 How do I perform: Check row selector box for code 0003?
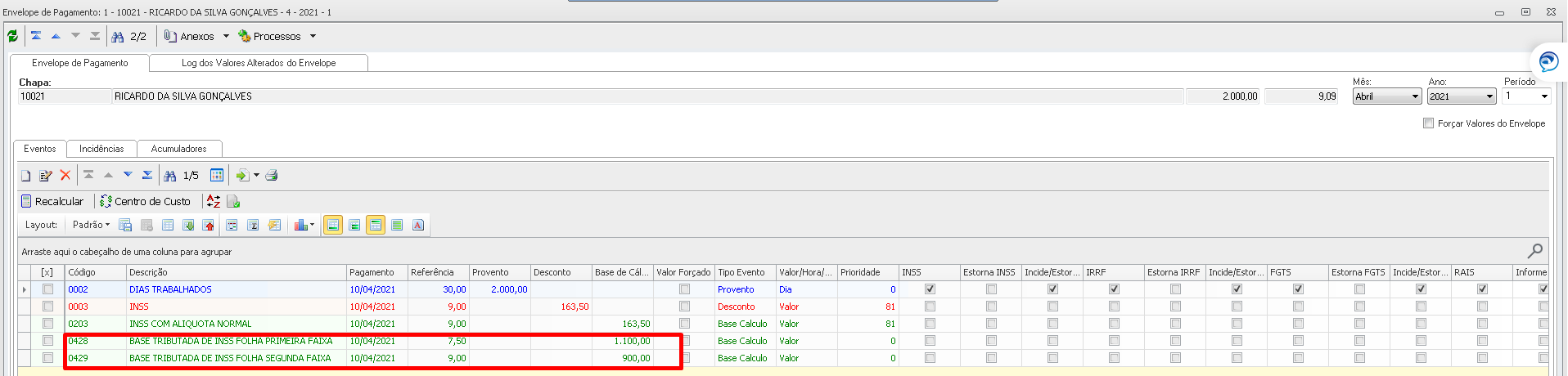click(x=47, y=307)
